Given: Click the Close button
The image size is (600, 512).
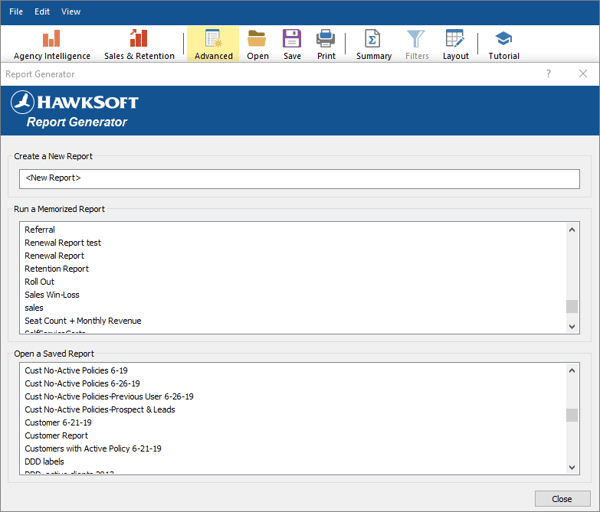Looking at the screenshot, I should click(x=562, y=499).
